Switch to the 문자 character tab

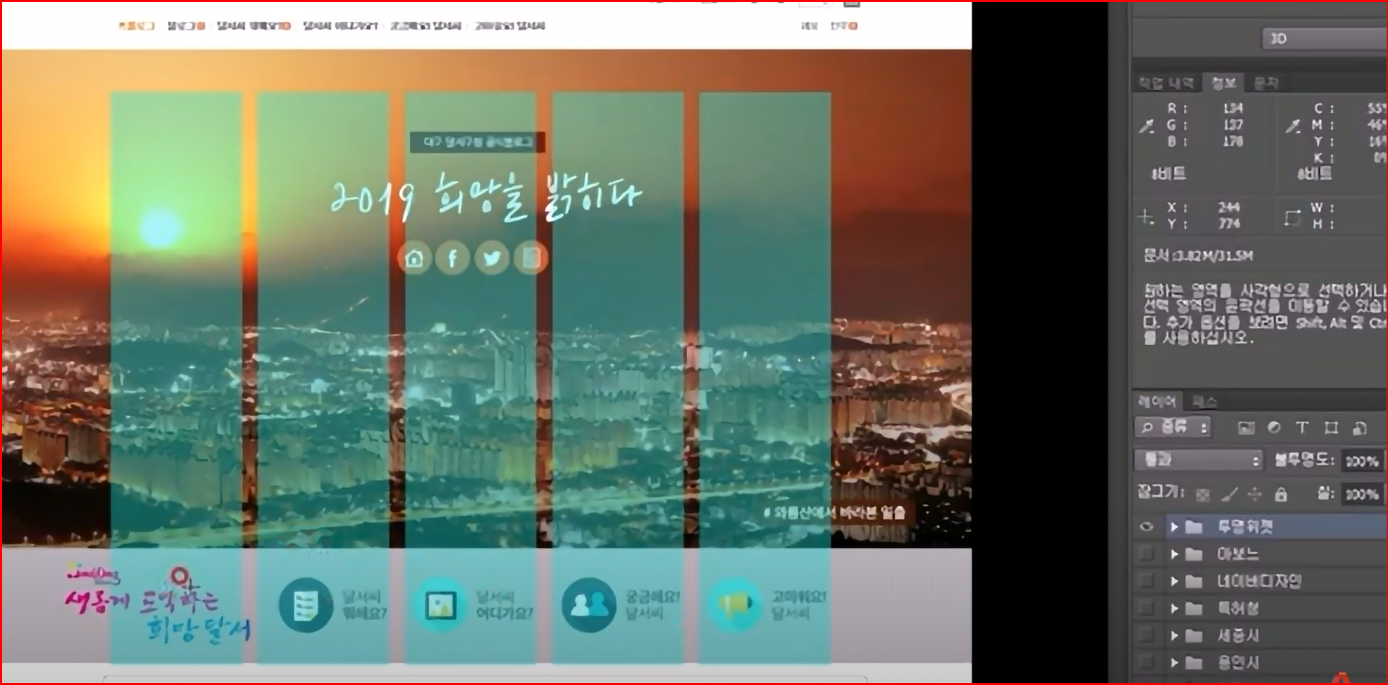1265,83
